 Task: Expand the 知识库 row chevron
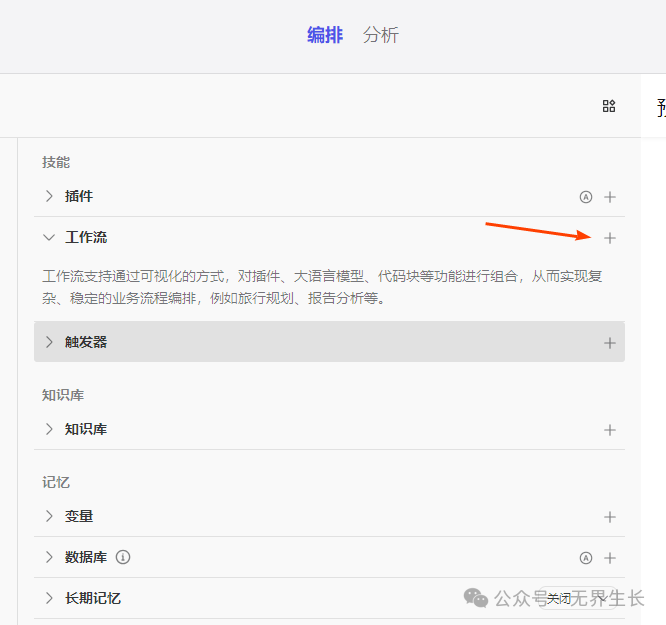49,429
